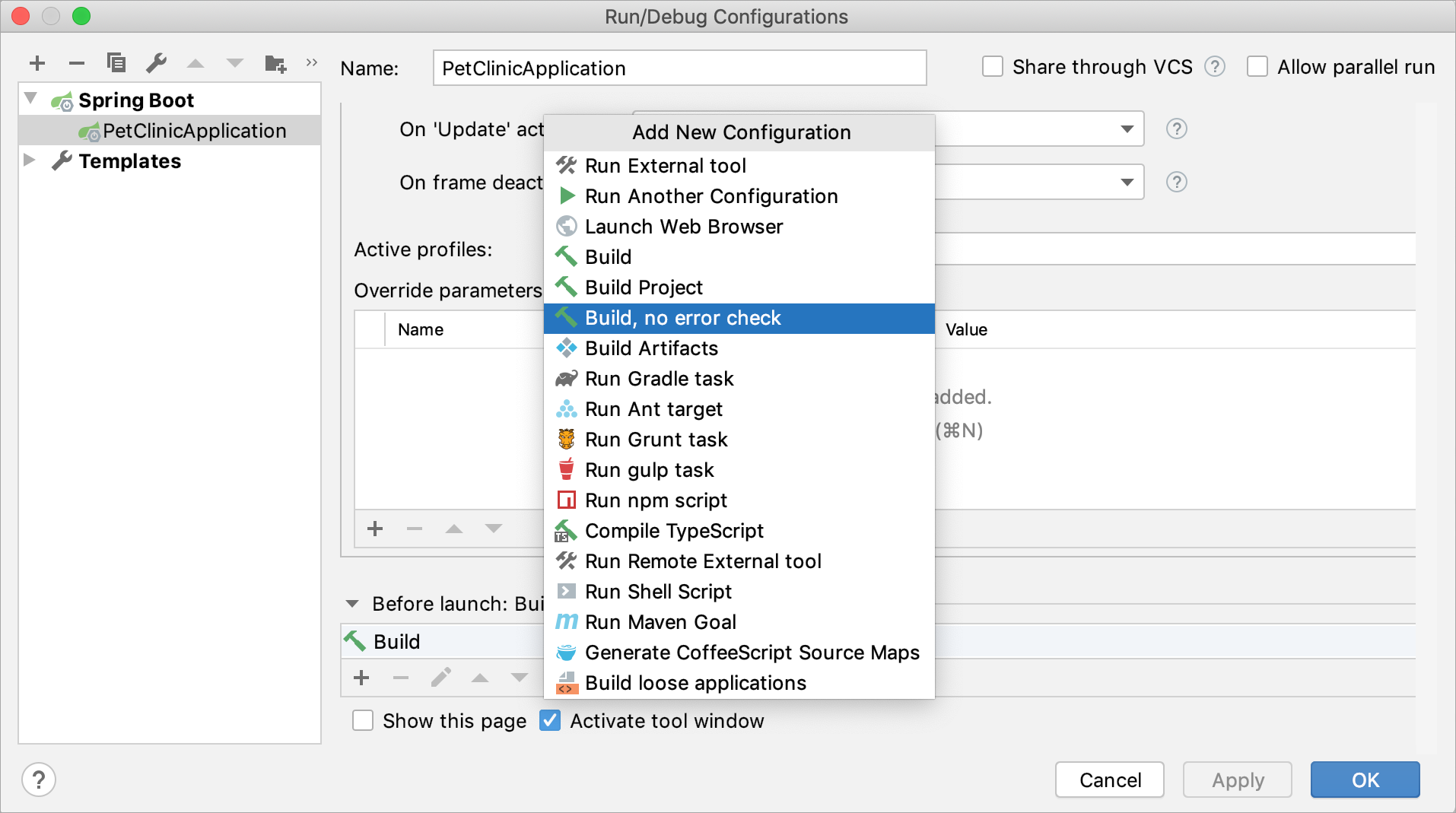Copy configuration using the duplicate icon

pos(116,62)
